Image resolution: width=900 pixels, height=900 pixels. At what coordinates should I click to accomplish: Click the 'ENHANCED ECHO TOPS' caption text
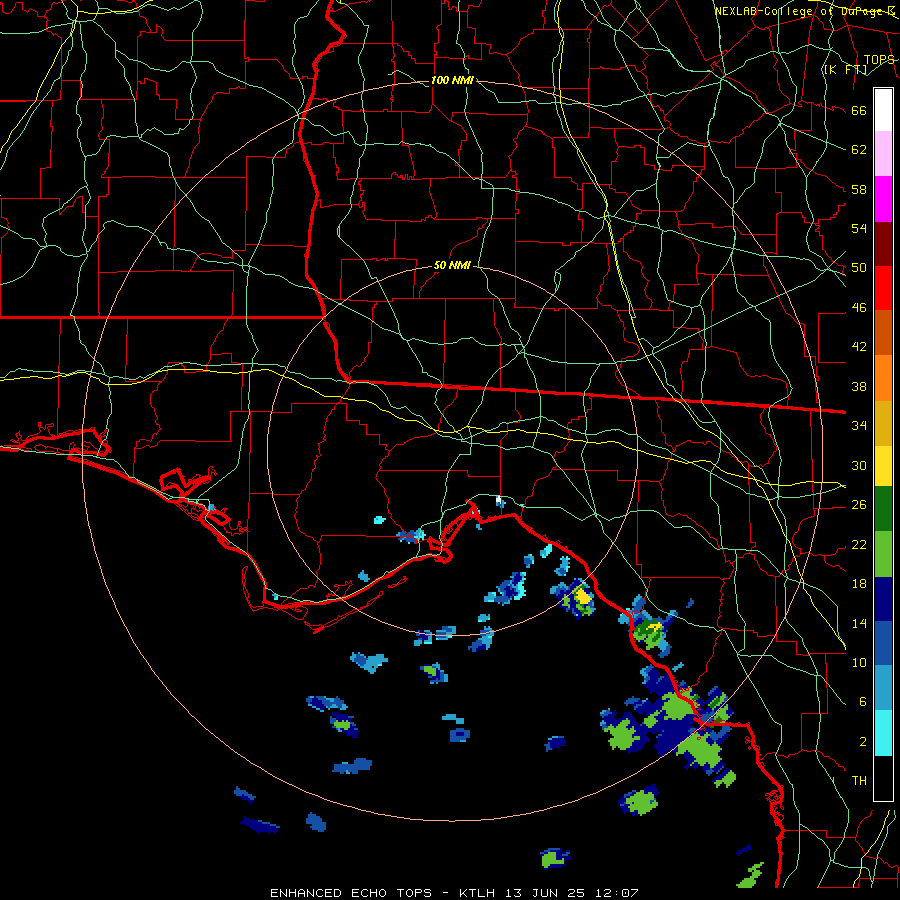tap(351, 893)
